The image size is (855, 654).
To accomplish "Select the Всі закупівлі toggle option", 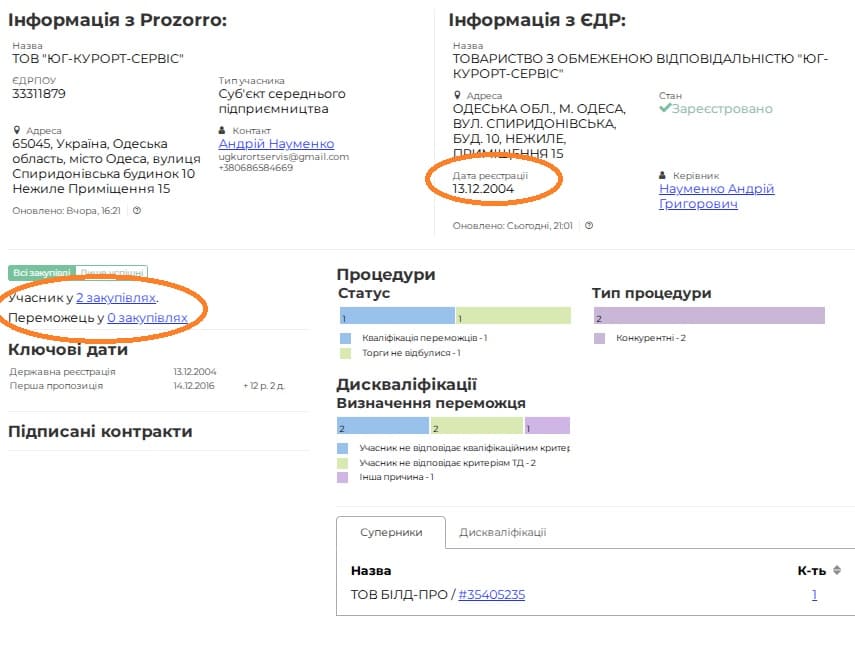I will click(41, 272).
